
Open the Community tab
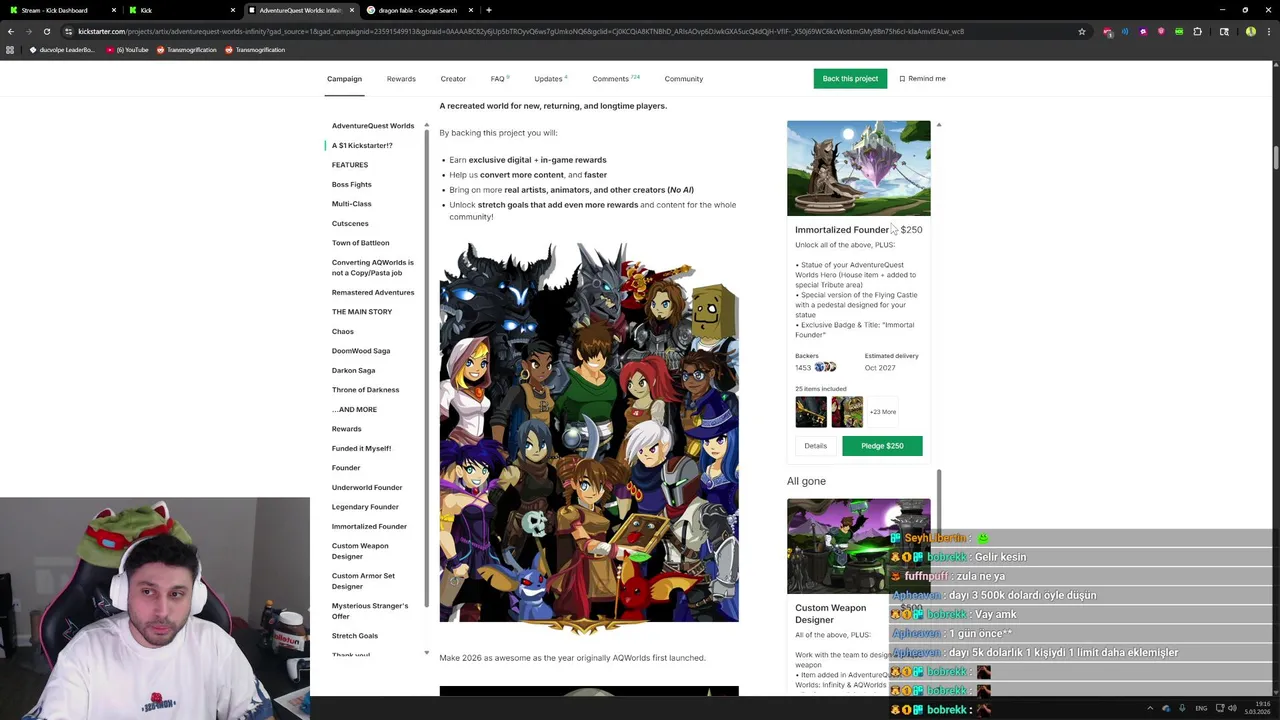point(684,78)
